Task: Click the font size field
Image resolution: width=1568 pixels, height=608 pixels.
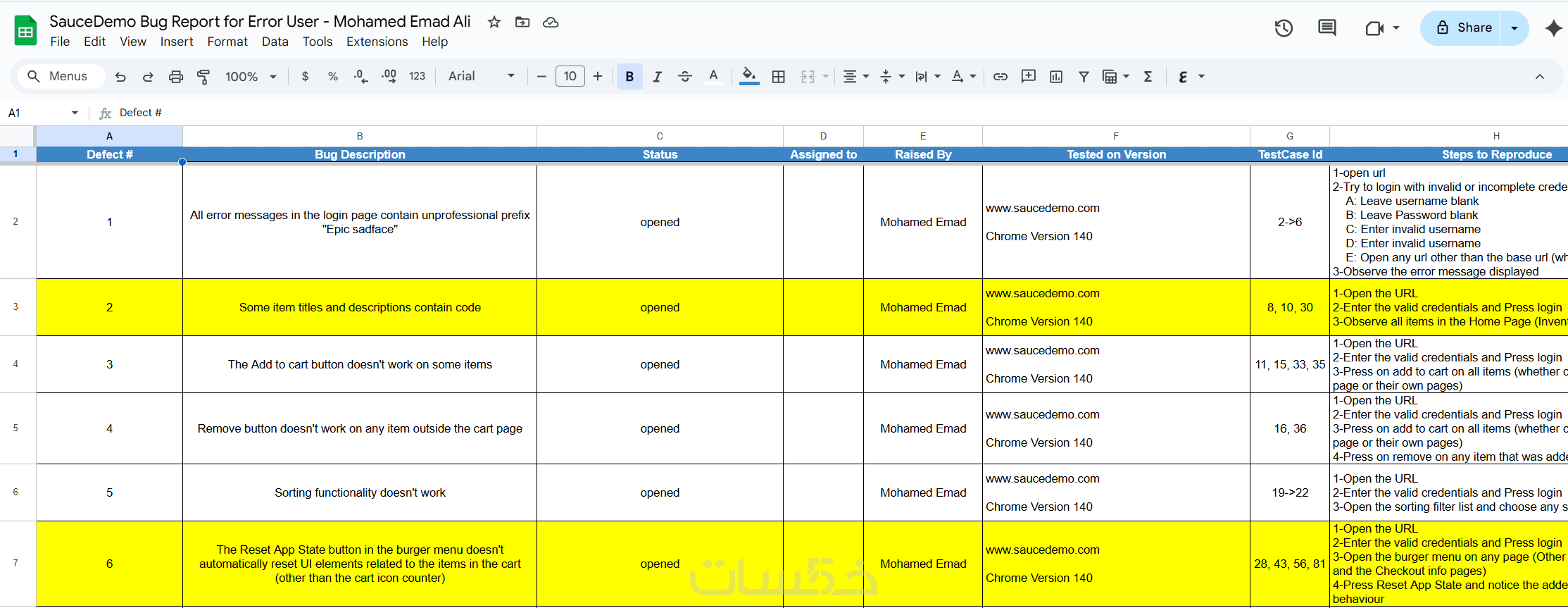Action: point(570,76)
